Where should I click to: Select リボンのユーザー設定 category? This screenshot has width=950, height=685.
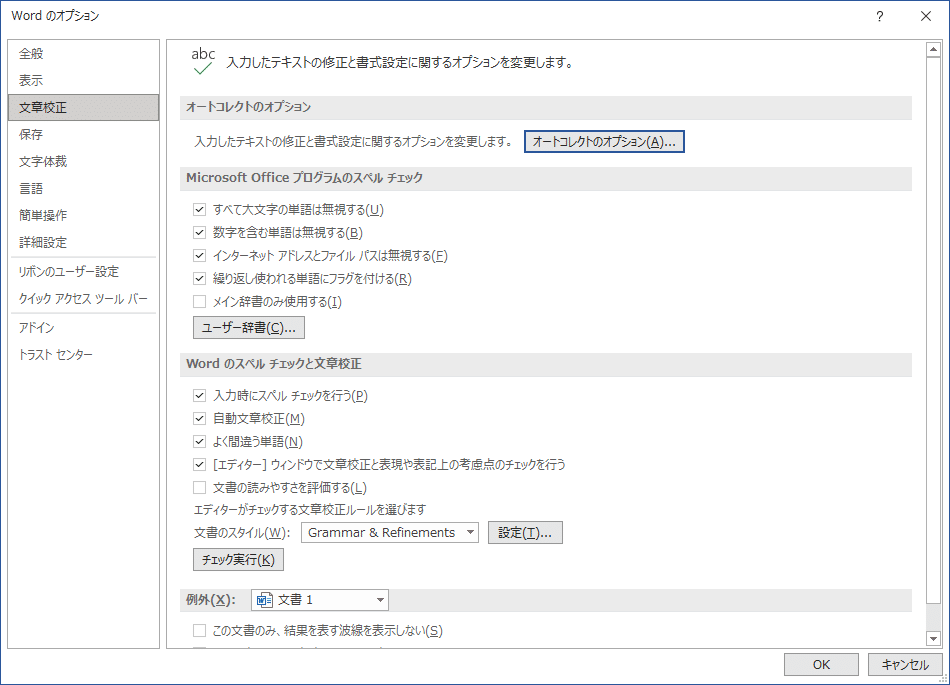pyautogui.click(x=84, y=271)
